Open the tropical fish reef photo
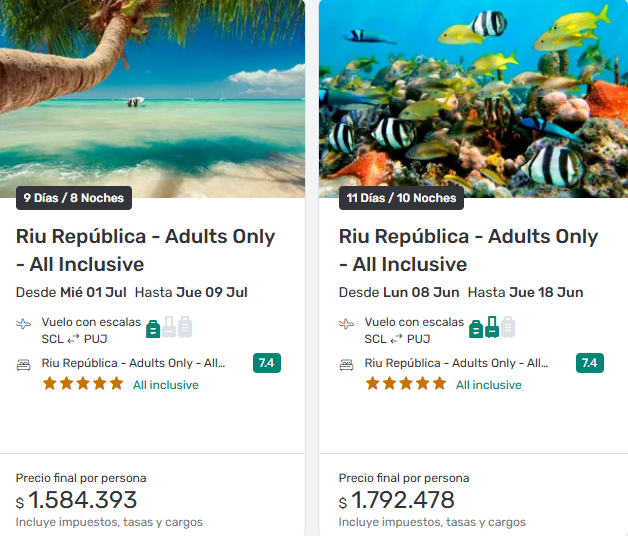The width and height of the screenshot is (628, 536). point(473,90)
